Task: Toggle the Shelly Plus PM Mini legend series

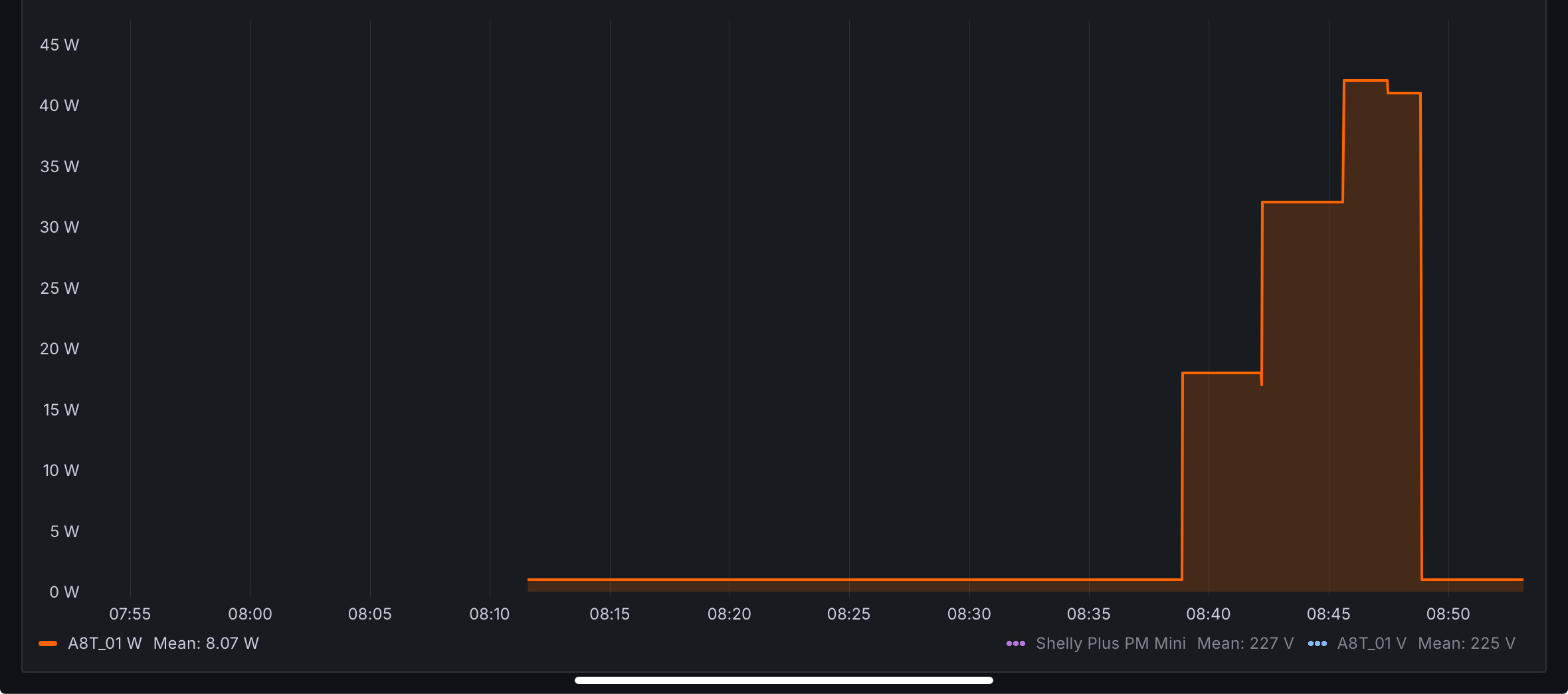Action: click(x=1111, y=643)
